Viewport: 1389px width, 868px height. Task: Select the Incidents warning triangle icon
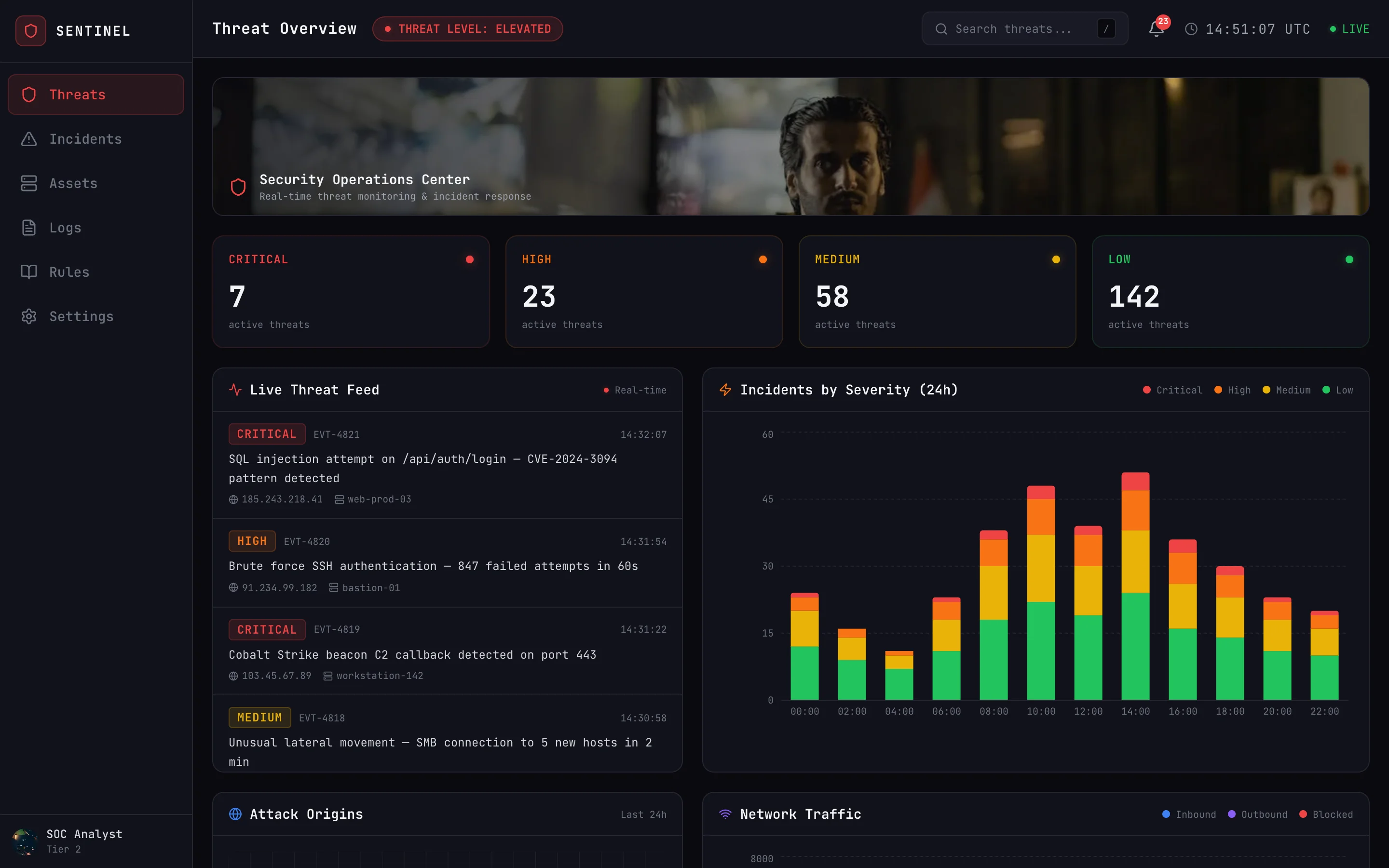click(x=29, y=139)
